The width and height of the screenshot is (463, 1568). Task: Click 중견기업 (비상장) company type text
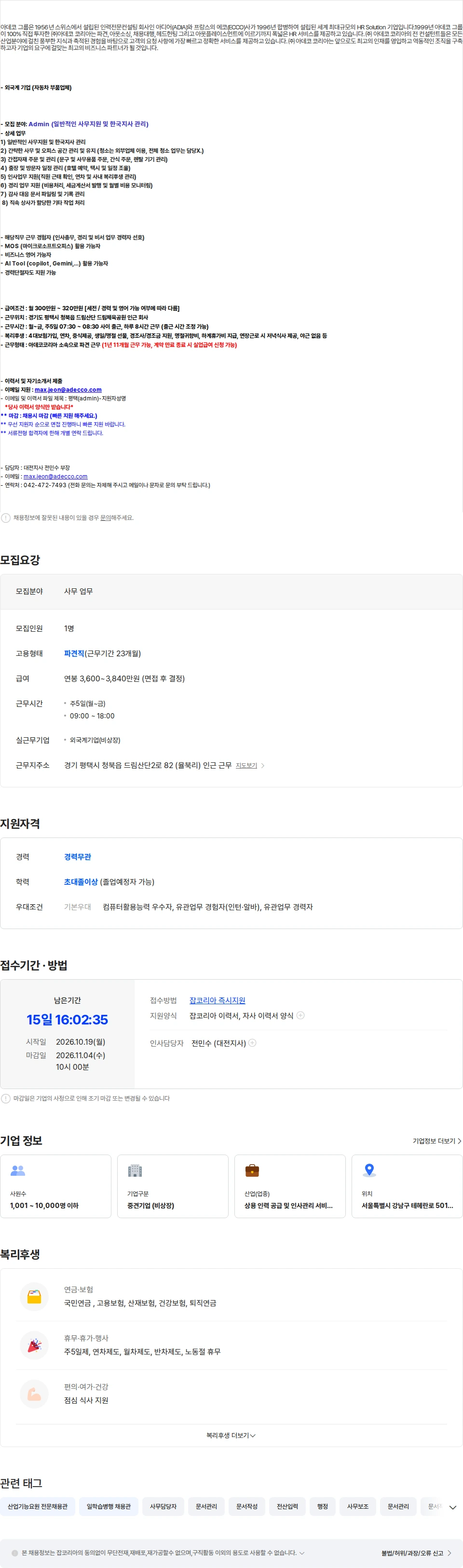click(150, 1205)
